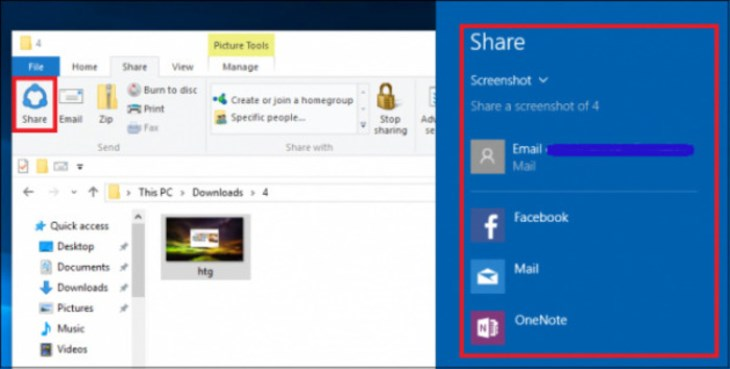Select the Zip folder icon

(107, 97)
